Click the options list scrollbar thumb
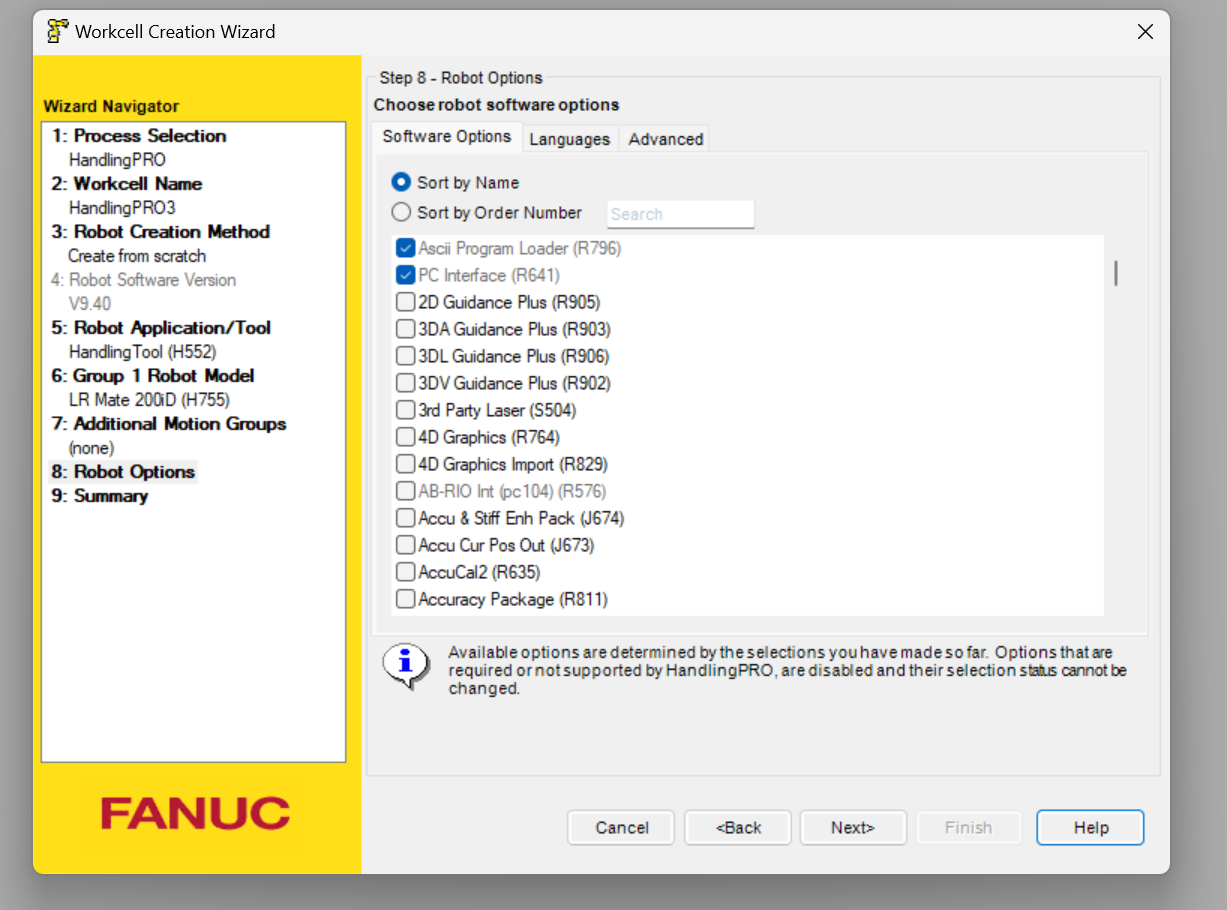1227x910 pixels. pos(1116,273)
